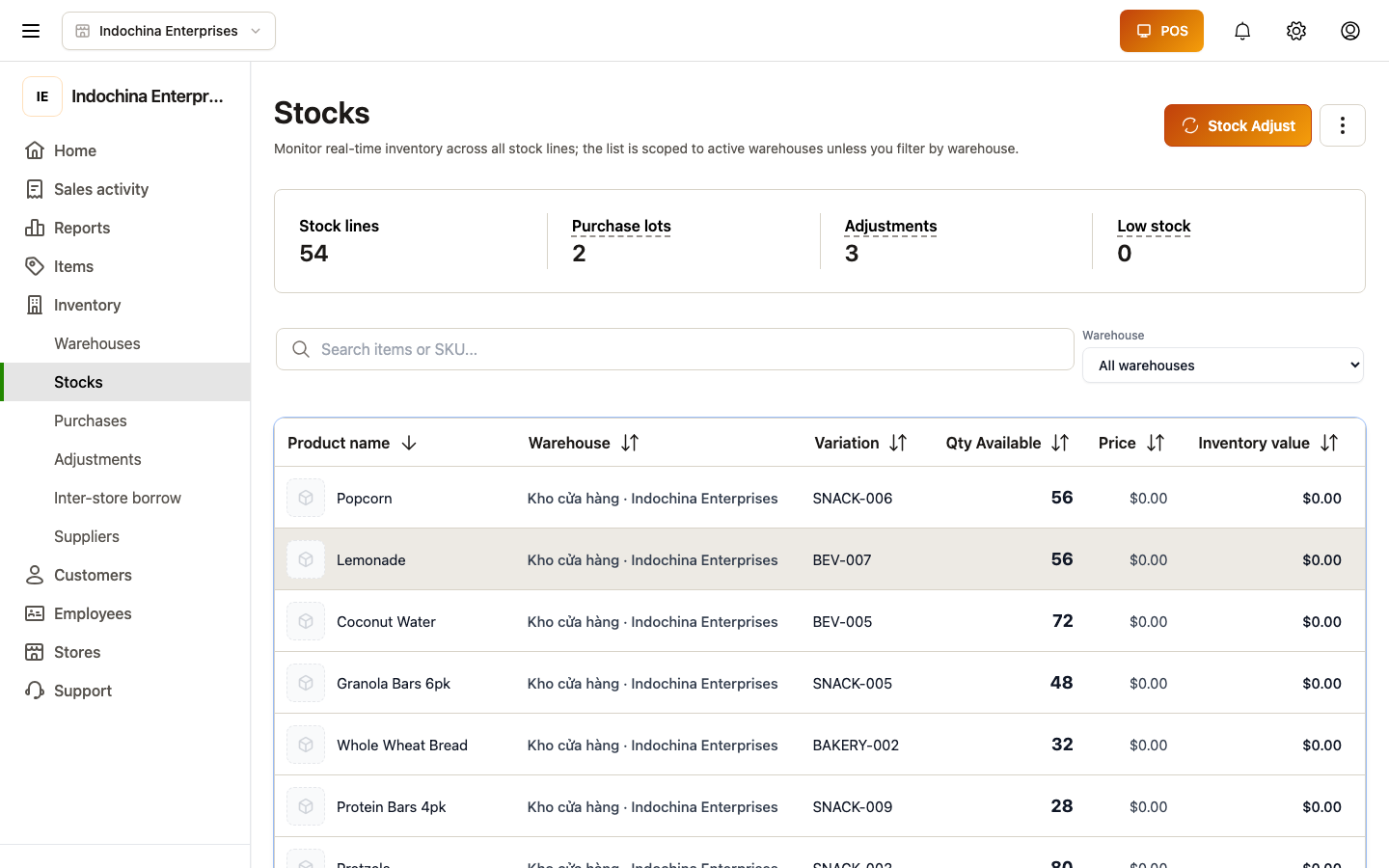Screen dimensions: 1389x868
Task: Click the Low stock stat link
Action: pyautogui.click(x=1154, y=226)
